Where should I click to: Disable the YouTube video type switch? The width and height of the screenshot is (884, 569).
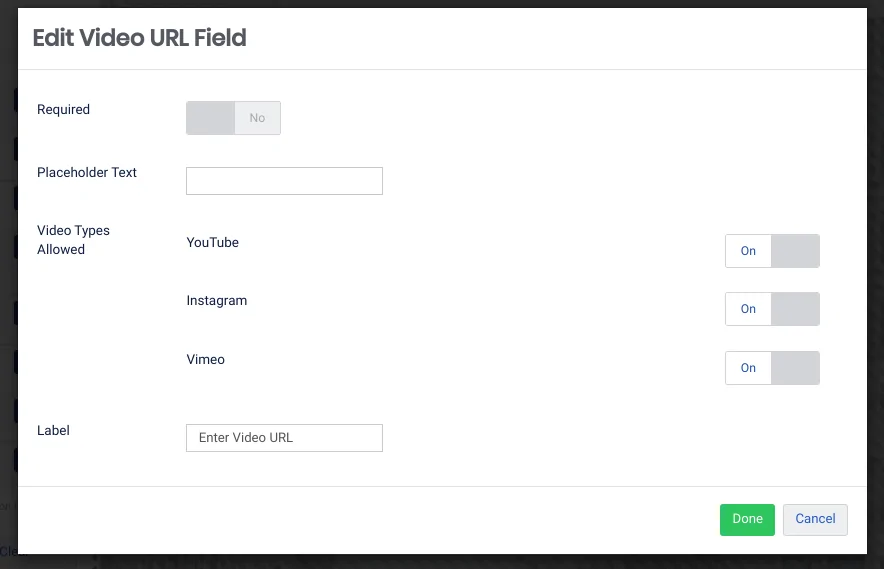(x=772, y=251)
